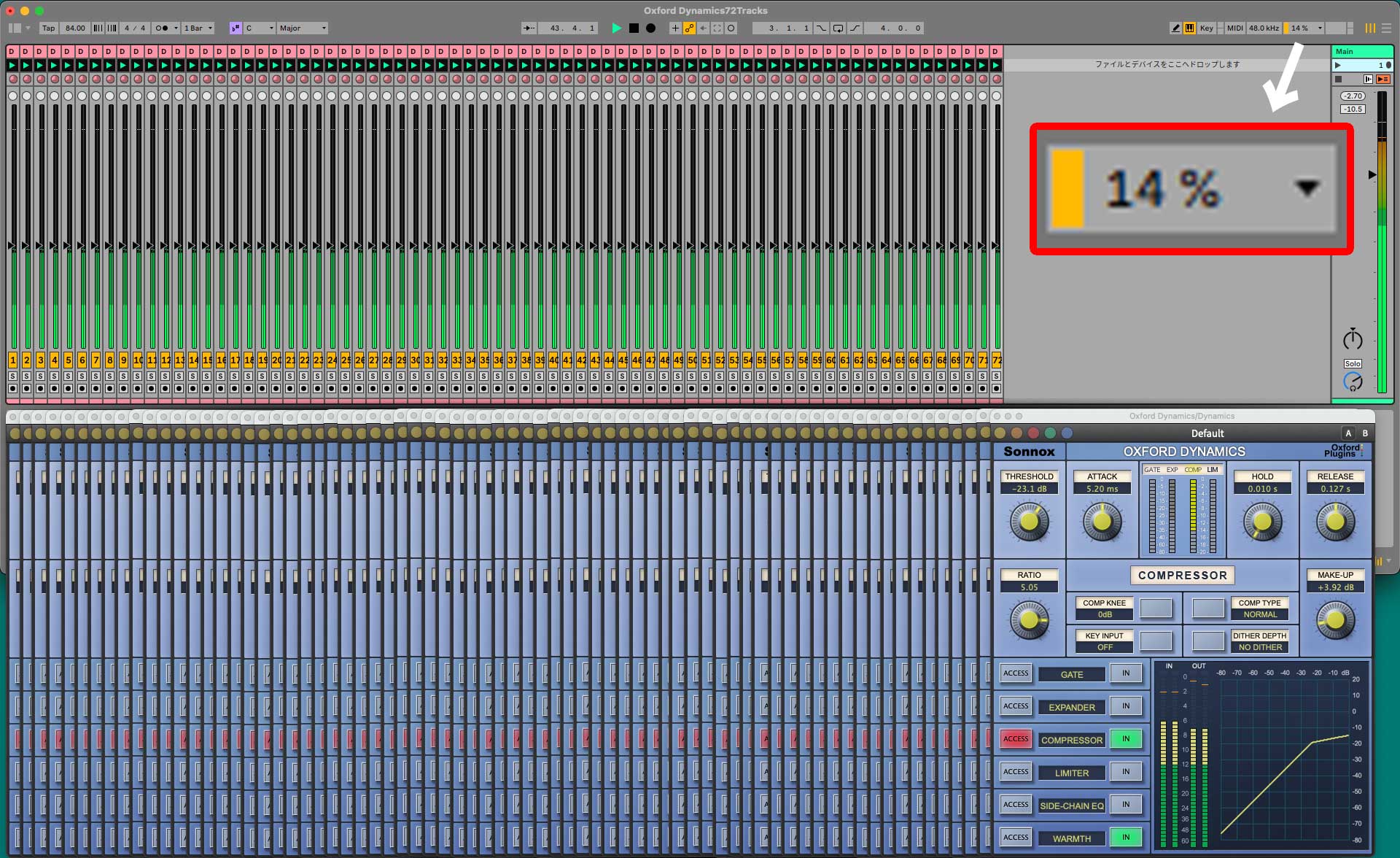
Task: Toggle the yellow automation arm icon
Action: (x=689, y=28)
